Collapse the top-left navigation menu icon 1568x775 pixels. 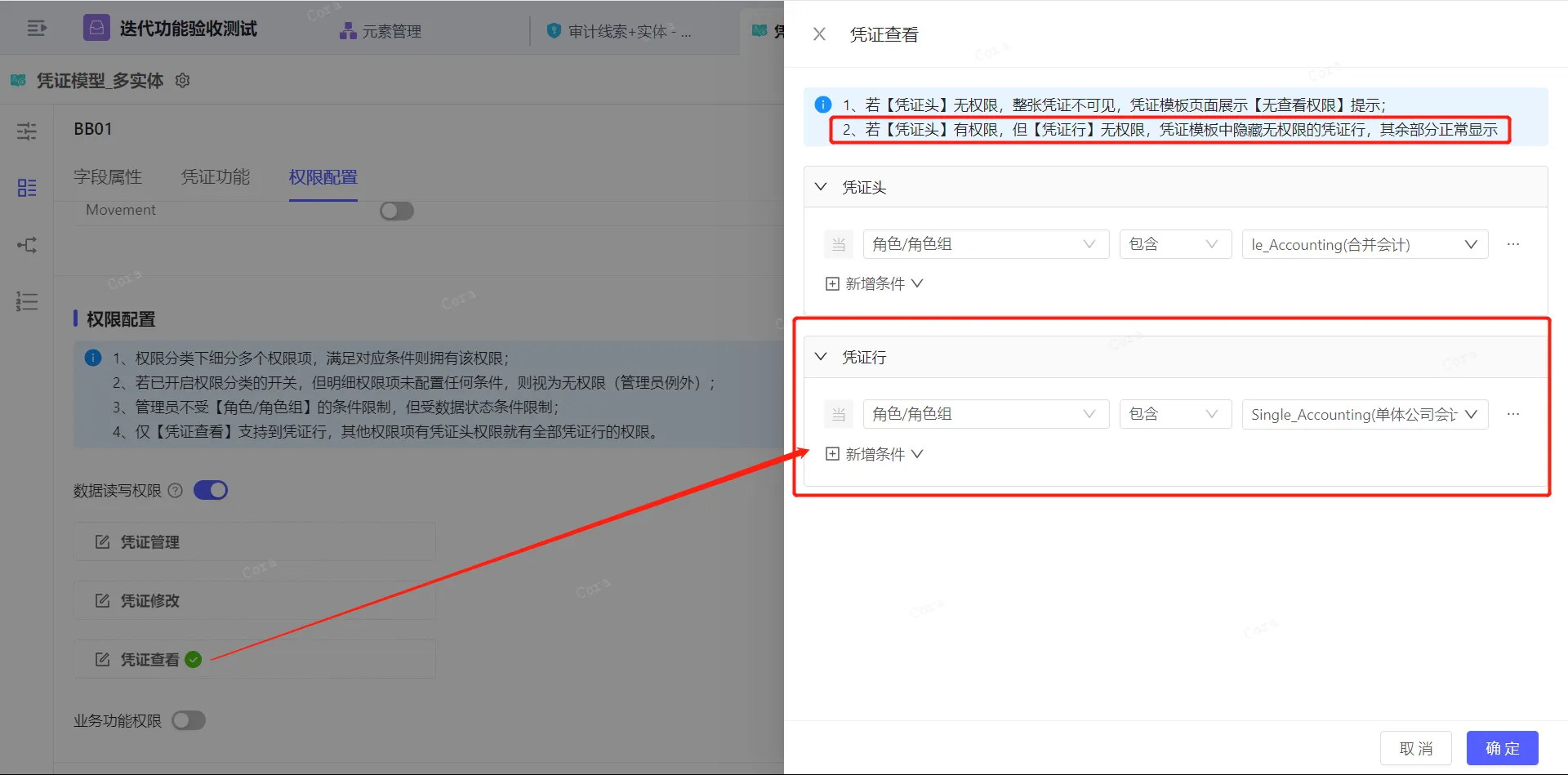37,29
